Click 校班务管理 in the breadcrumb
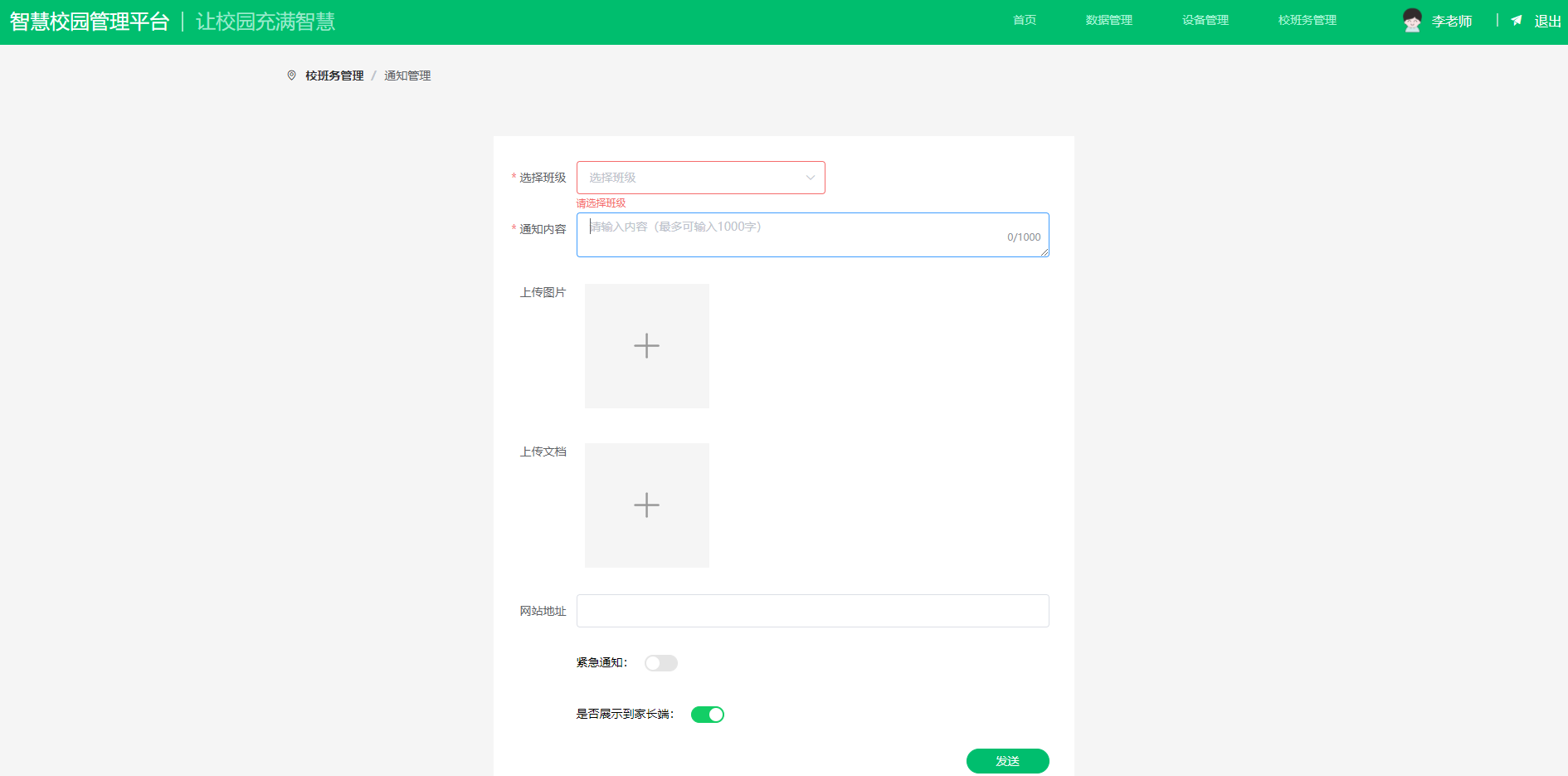The height and width of the screenshot is (776, 1568). [334, 76]
